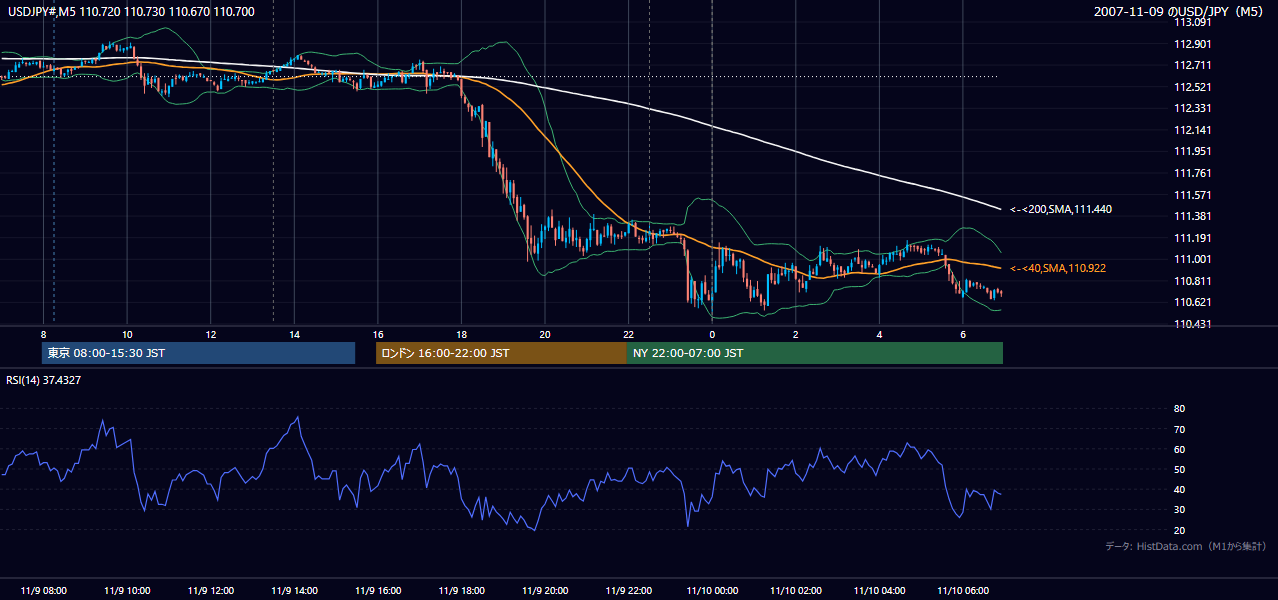
Task: Click hour label 14 under price chart
Action: point(295,334)
